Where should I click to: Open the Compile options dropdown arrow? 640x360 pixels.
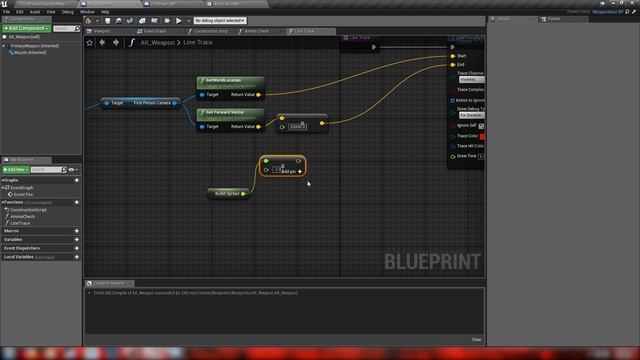pos(97,20)
